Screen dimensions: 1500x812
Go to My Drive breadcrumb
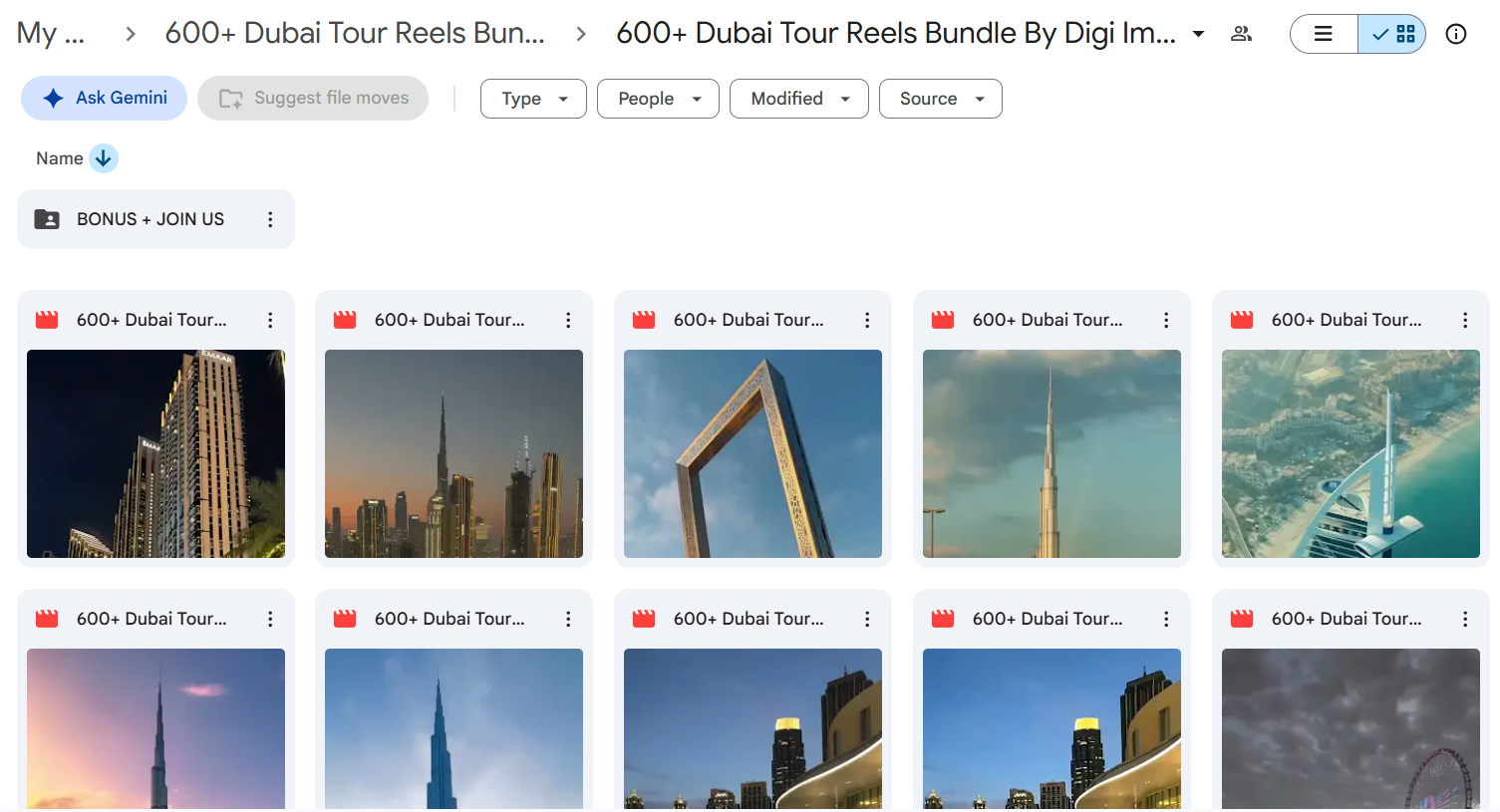(51, 34)
